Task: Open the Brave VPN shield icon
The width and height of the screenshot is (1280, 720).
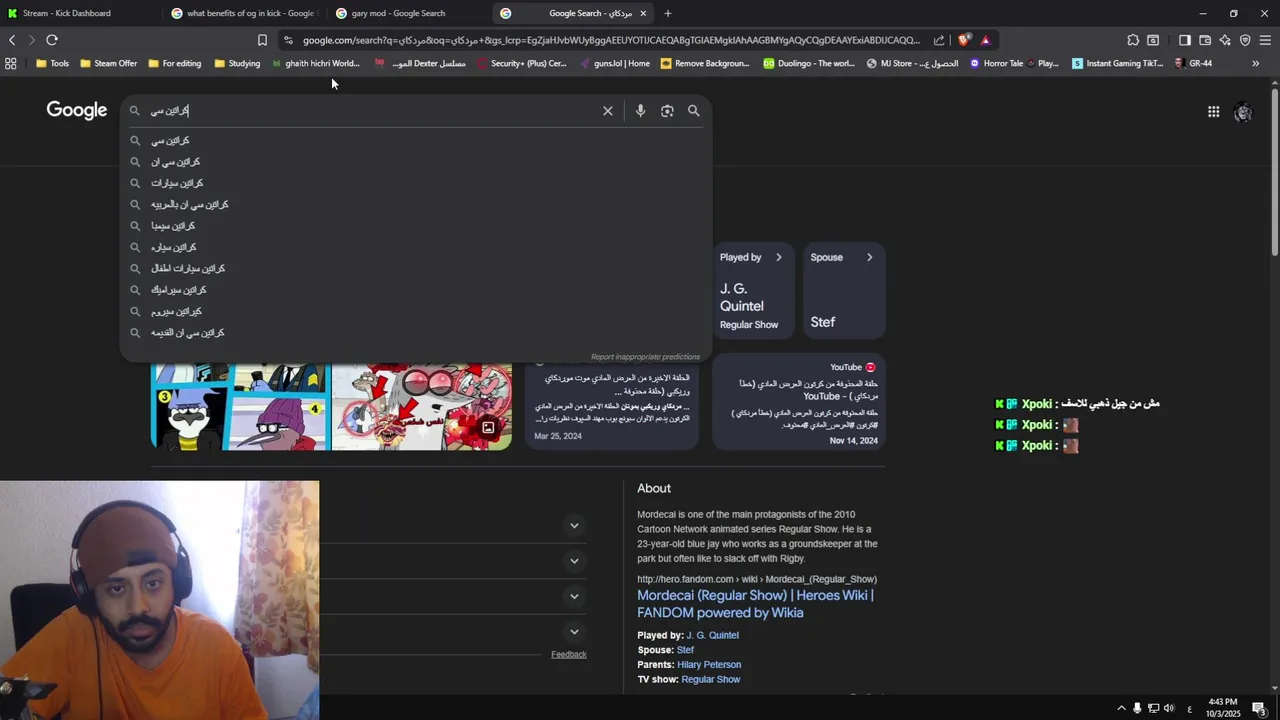Action: pyautogui.click(x=1245, y=40)
